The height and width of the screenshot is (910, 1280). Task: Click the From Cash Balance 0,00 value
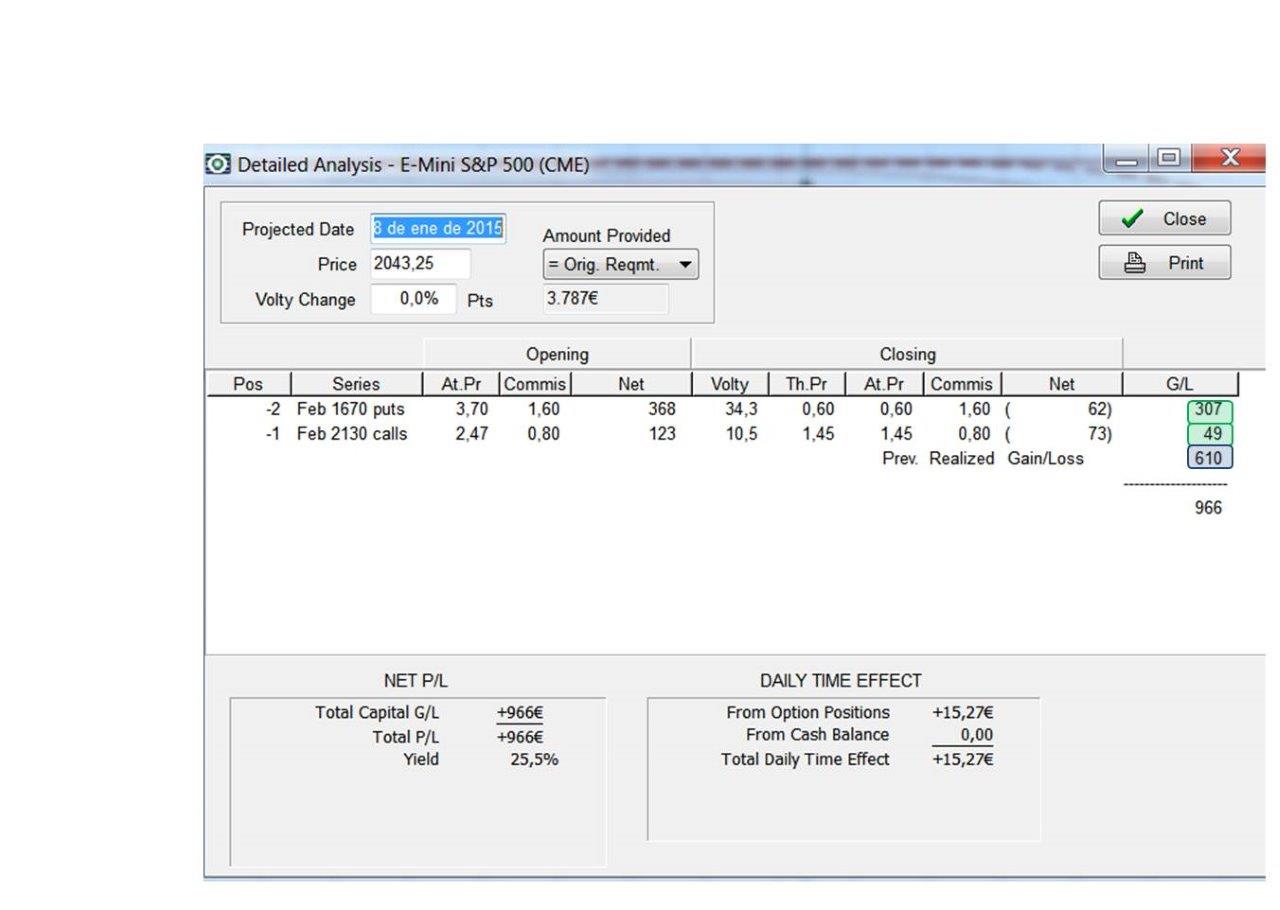[976, 735]
